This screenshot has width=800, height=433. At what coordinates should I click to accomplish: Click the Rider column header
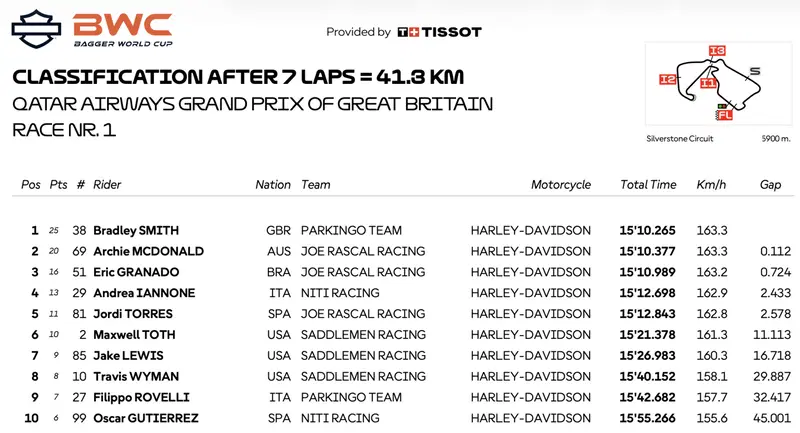click(107, 185)
